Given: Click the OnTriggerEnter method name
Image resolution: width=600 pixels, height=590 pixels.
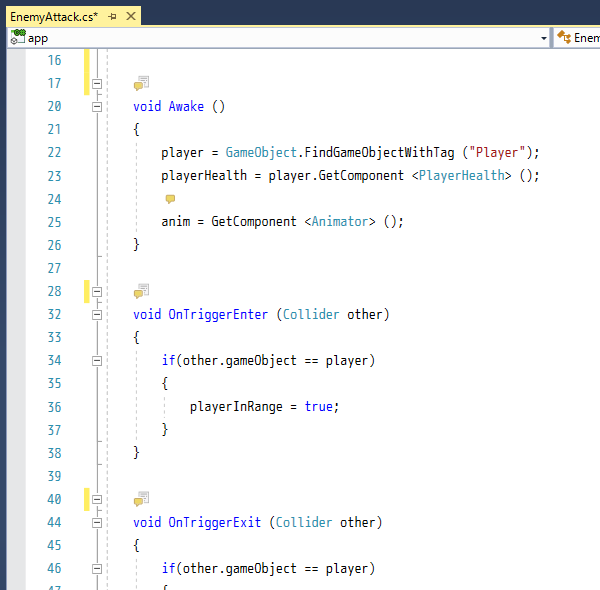Looking at the screenshot, I should 218,315.
